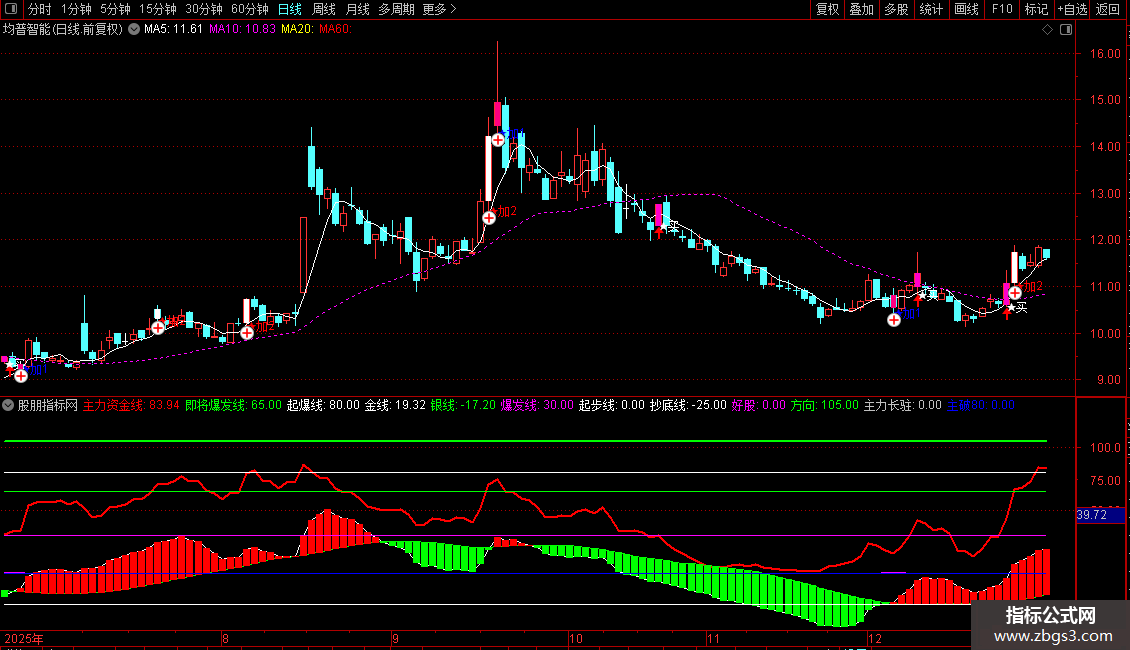Expand the 更多 periods menu

coord(439,10)
